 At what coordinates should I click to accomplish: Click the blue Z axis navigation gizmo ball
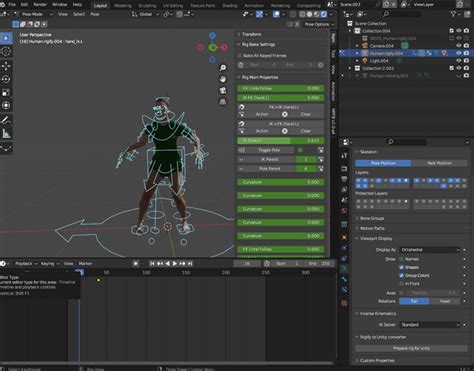tap(212, 35)
